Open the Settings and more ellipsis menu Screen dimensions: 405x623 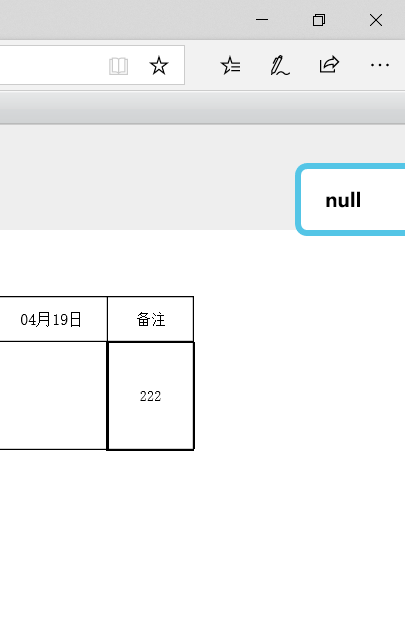coord(380,65)
